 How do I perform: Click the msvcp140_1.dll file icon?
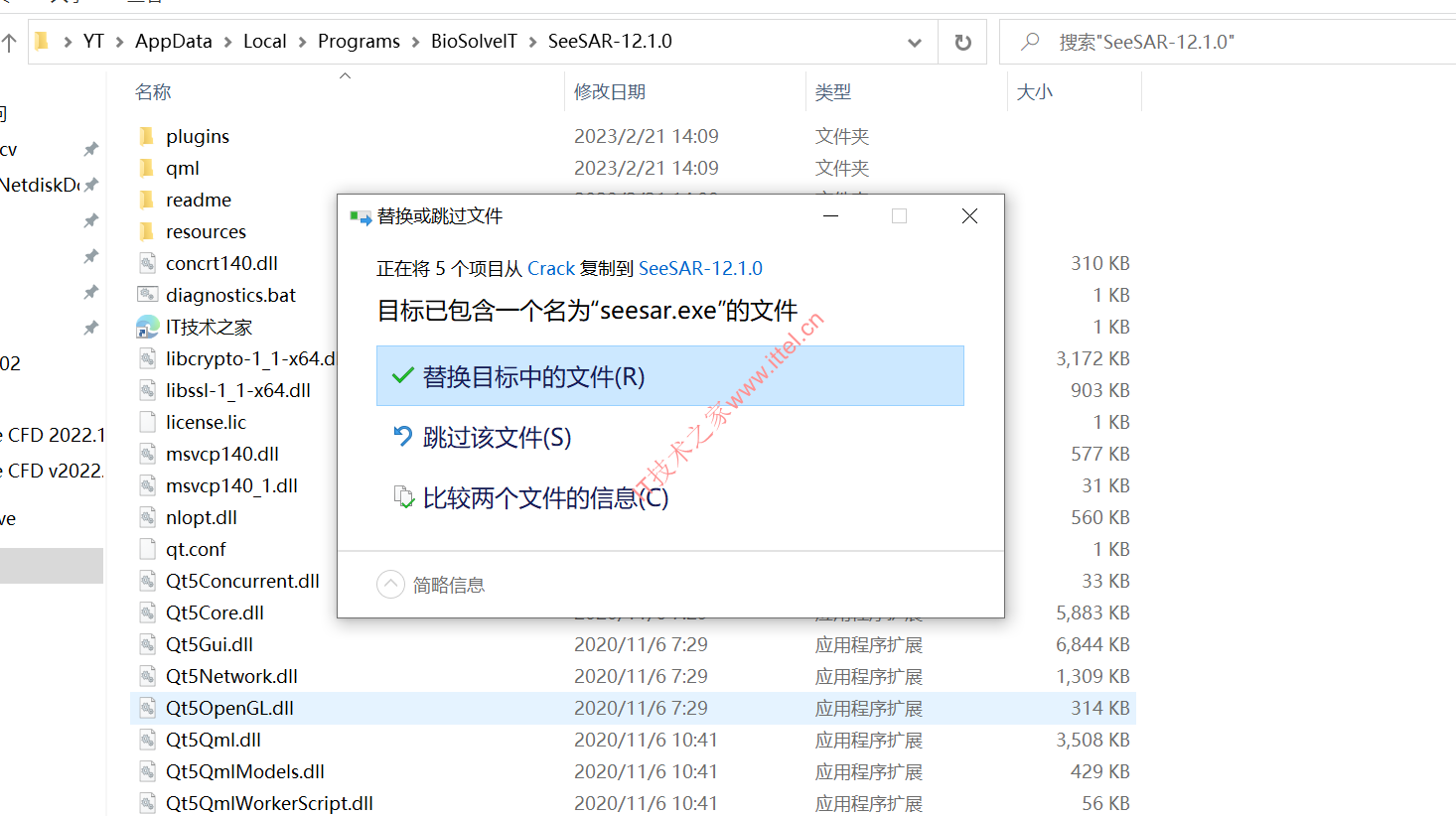tap(147, 485)
